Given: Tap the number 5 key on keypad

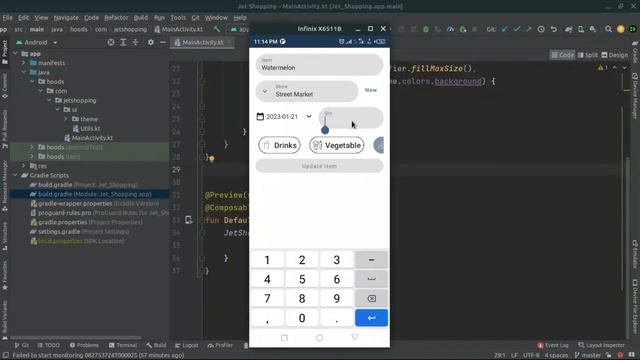Looking at the screenshot, I should (x=302, y=279).
